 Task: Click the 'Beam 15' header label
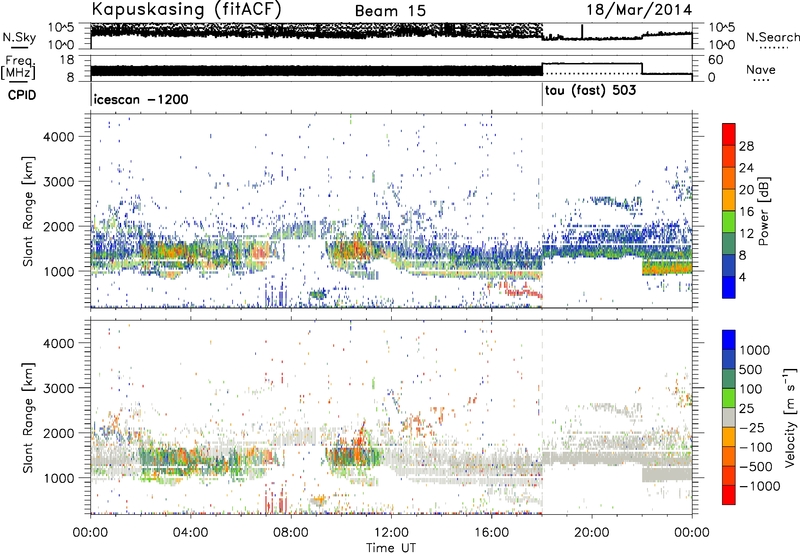(390, 11)
